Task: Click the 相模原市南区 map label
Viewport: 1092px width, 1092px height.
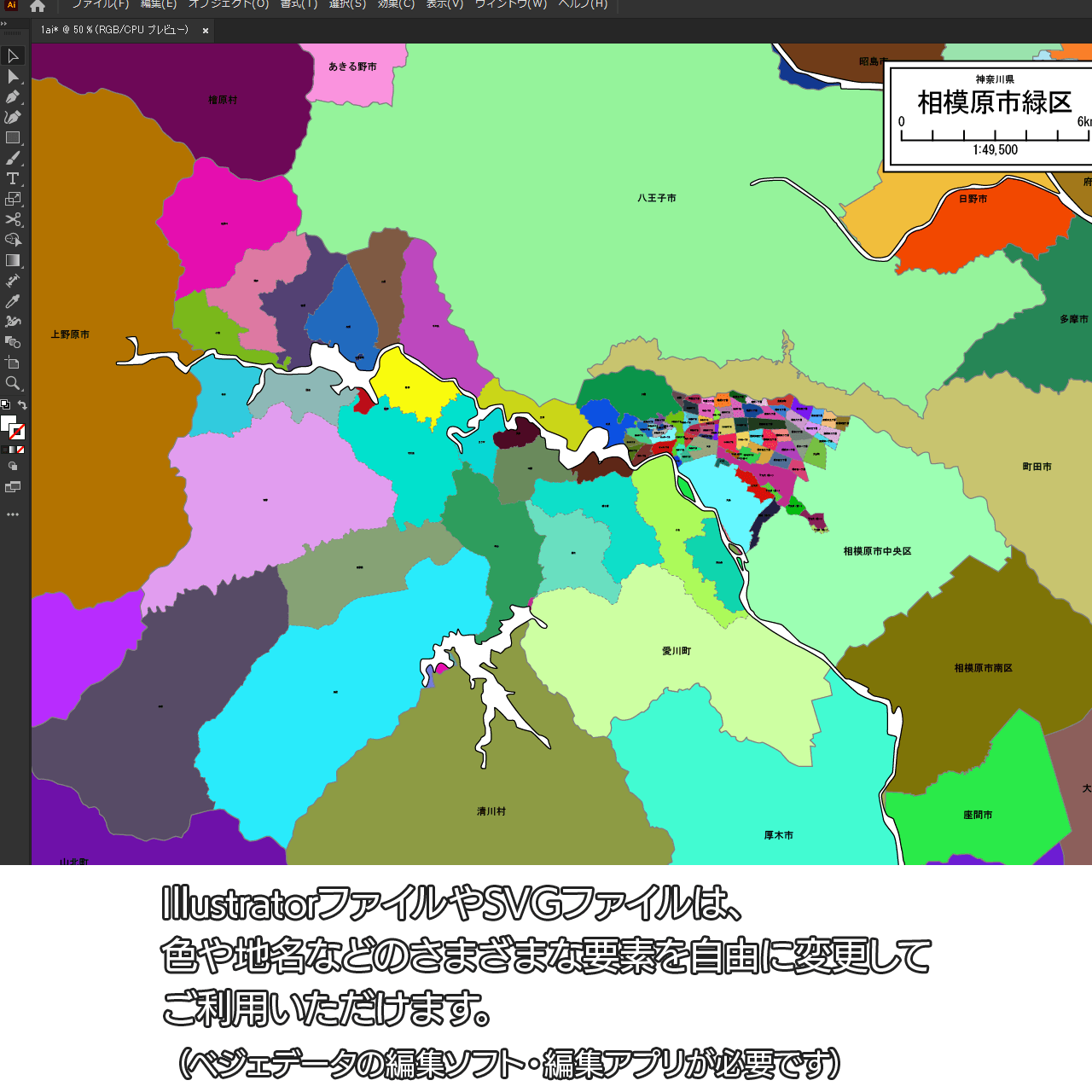Action: pyautogui.click(x=983, y=668)
